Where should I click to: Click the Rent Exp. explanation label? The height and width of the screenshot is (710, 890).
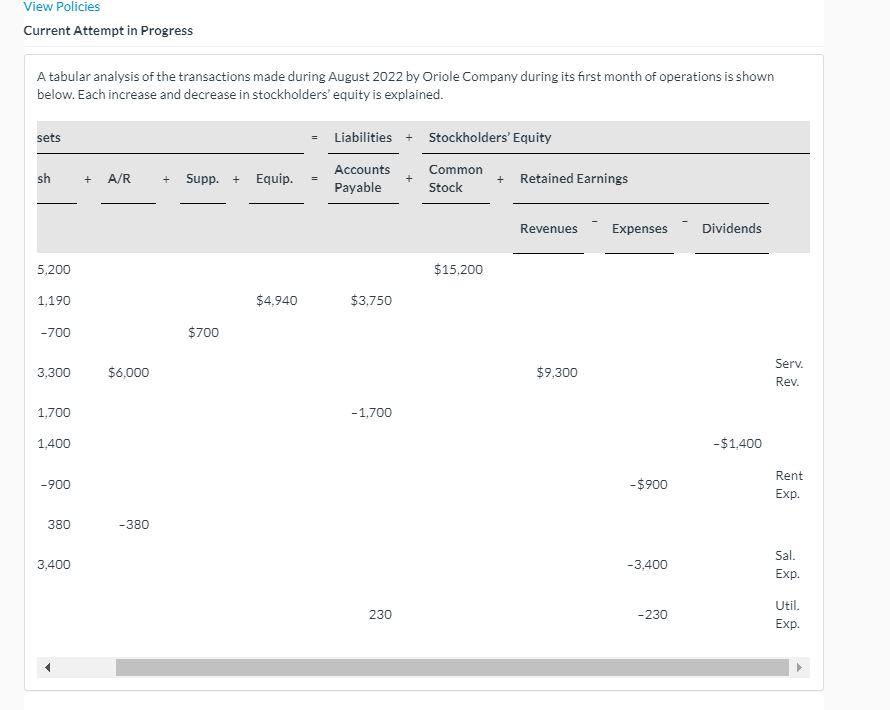point(788,484)
